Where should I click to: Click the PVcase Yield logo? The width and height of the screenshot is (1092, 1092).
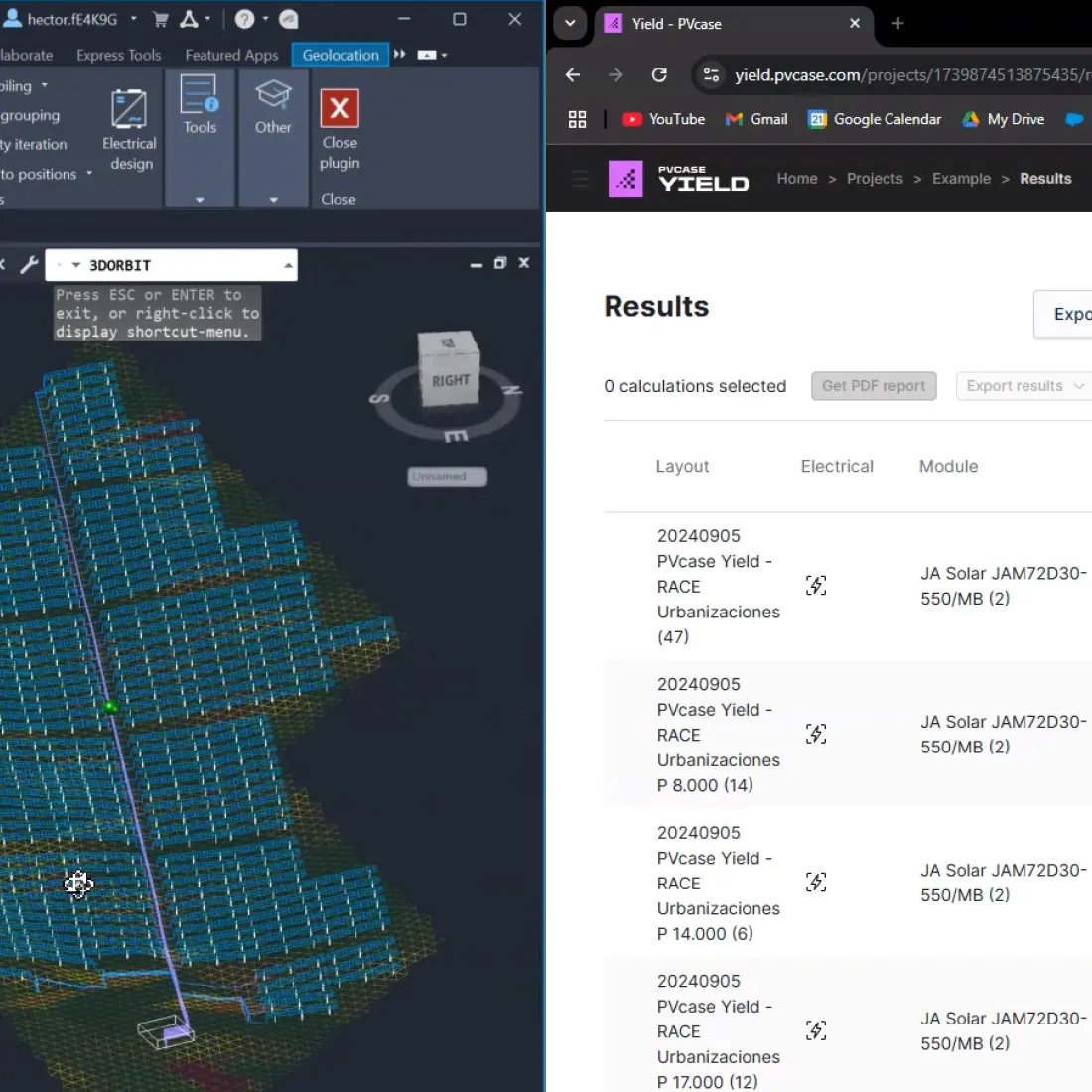678,179
